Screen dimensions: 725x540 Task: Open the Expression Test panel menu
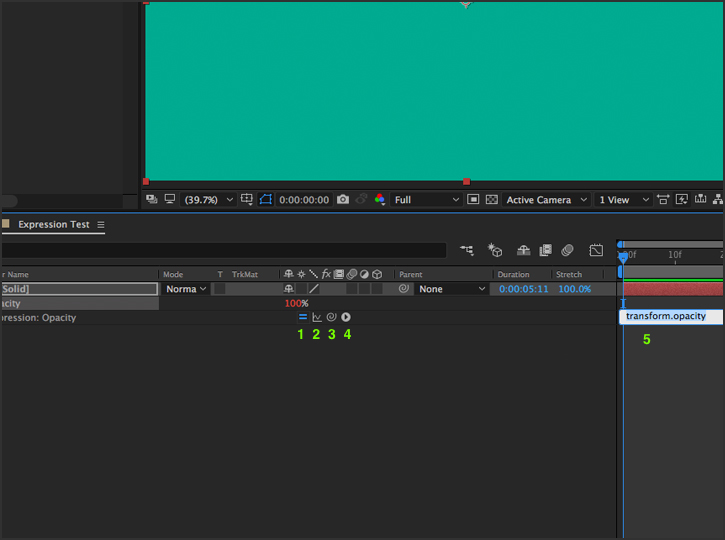click(x=101, y=225)
